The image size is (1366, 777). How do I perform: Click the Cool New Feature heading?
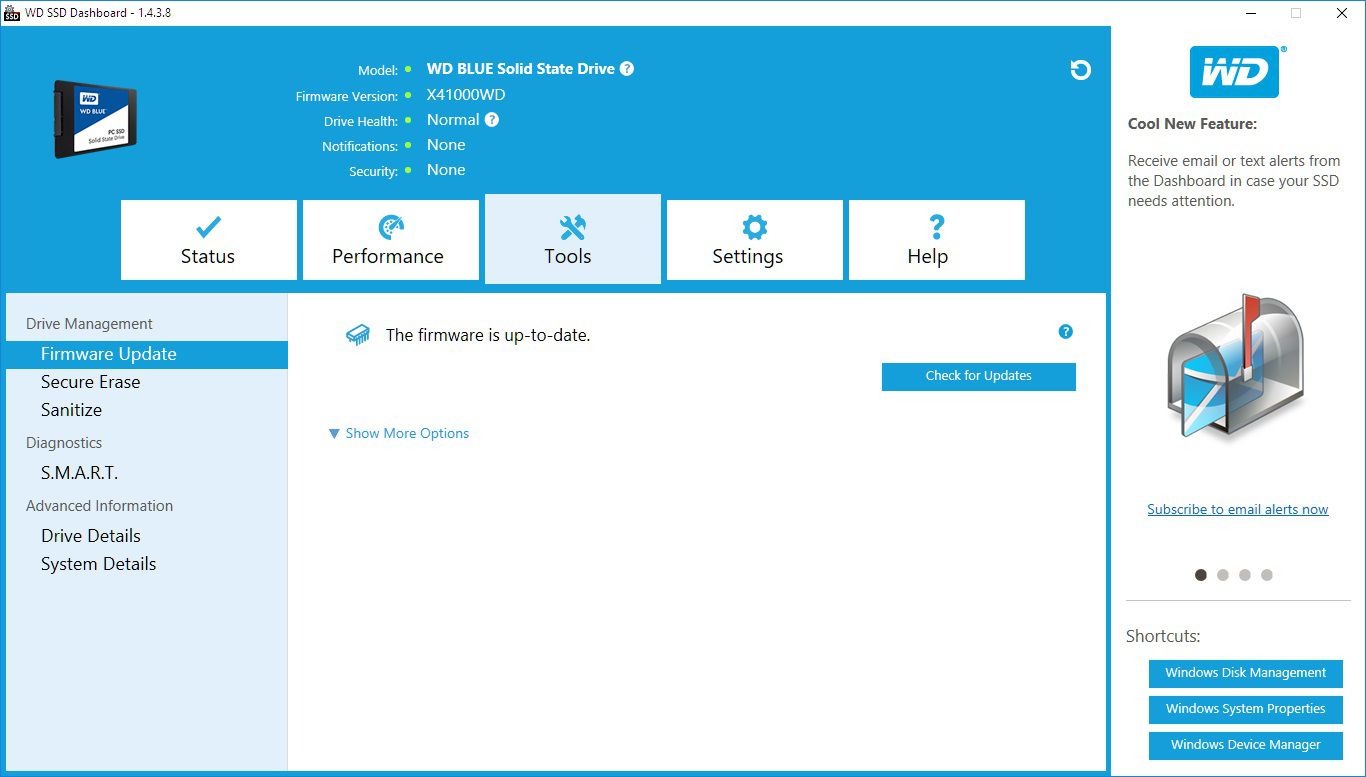coord(1192,124)
